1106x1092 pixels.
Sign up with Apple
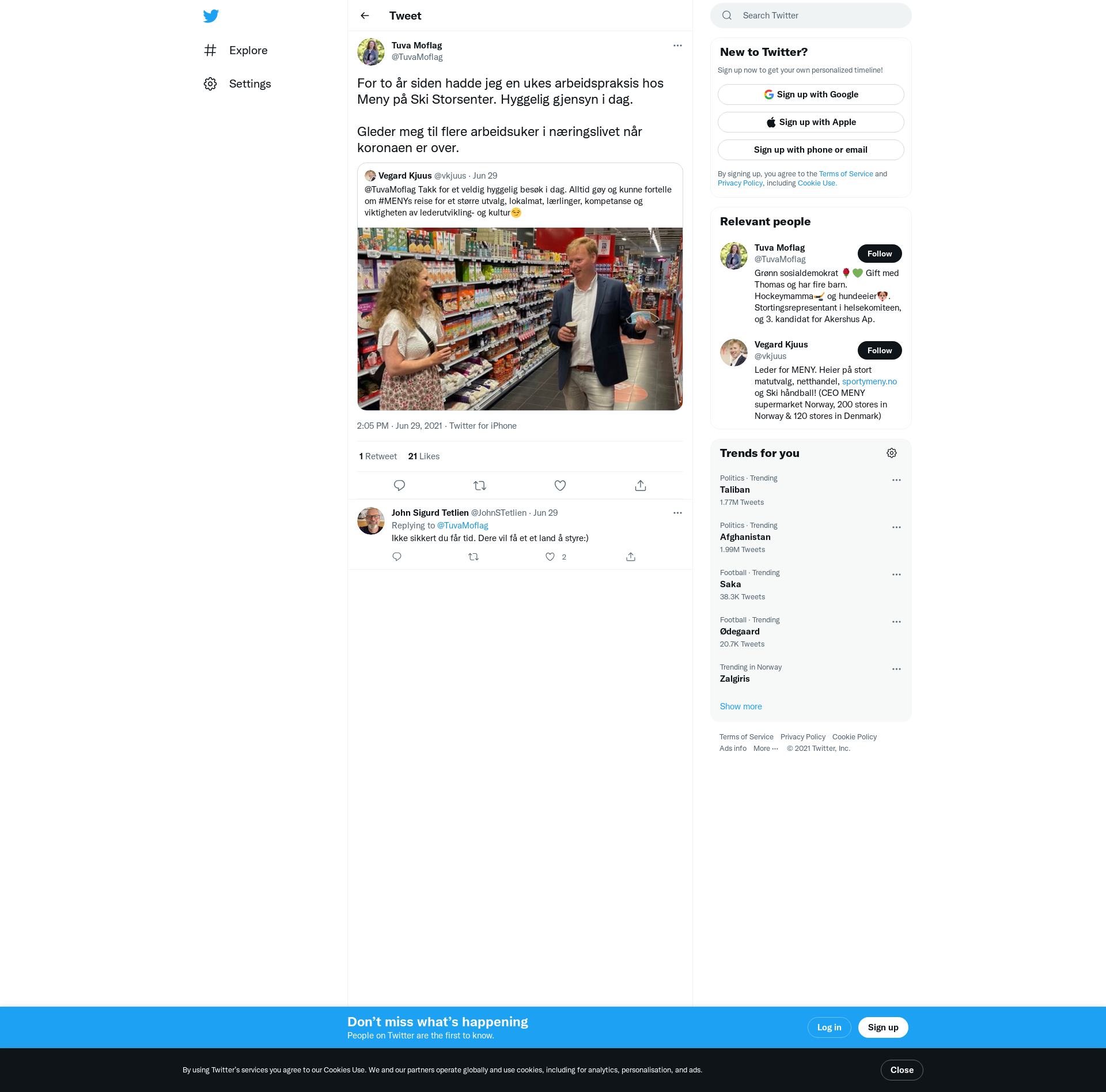[811, 122]
